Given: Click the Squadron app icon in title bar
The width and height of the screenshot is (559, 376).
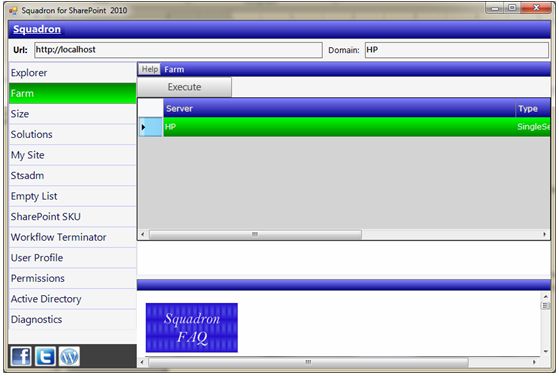Looking at the screenshot, I should (14, 11).
